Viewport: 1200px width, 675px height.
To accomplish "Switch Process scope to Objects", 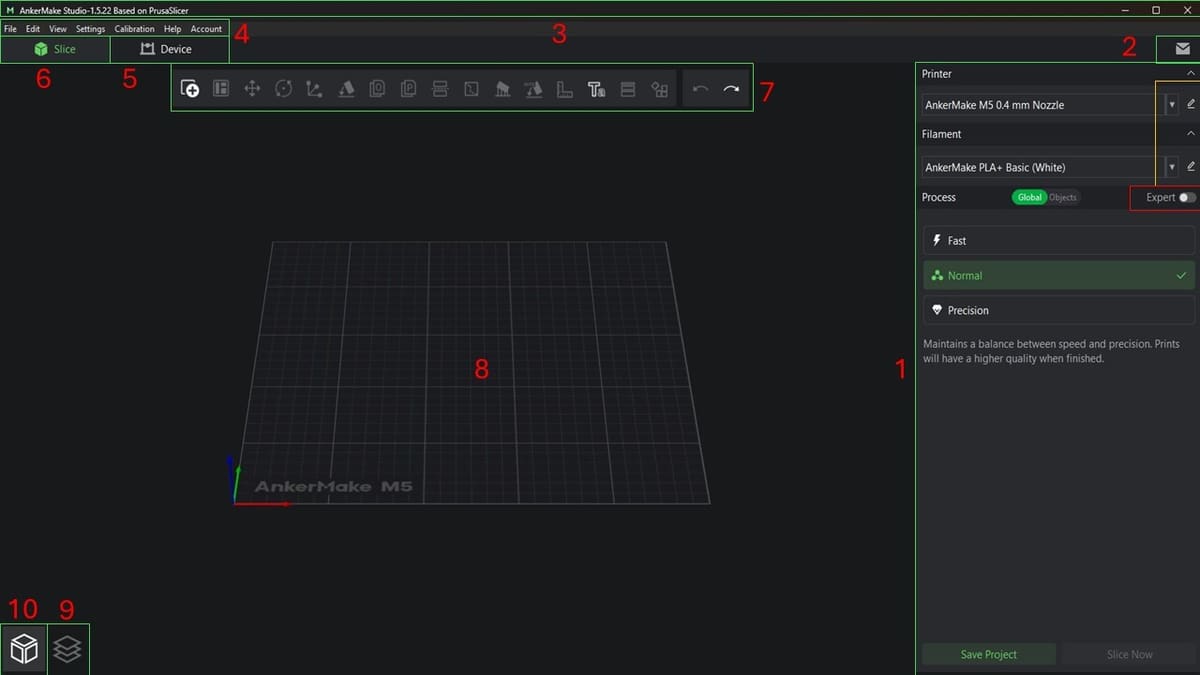I will click(x=1063, y=197).
